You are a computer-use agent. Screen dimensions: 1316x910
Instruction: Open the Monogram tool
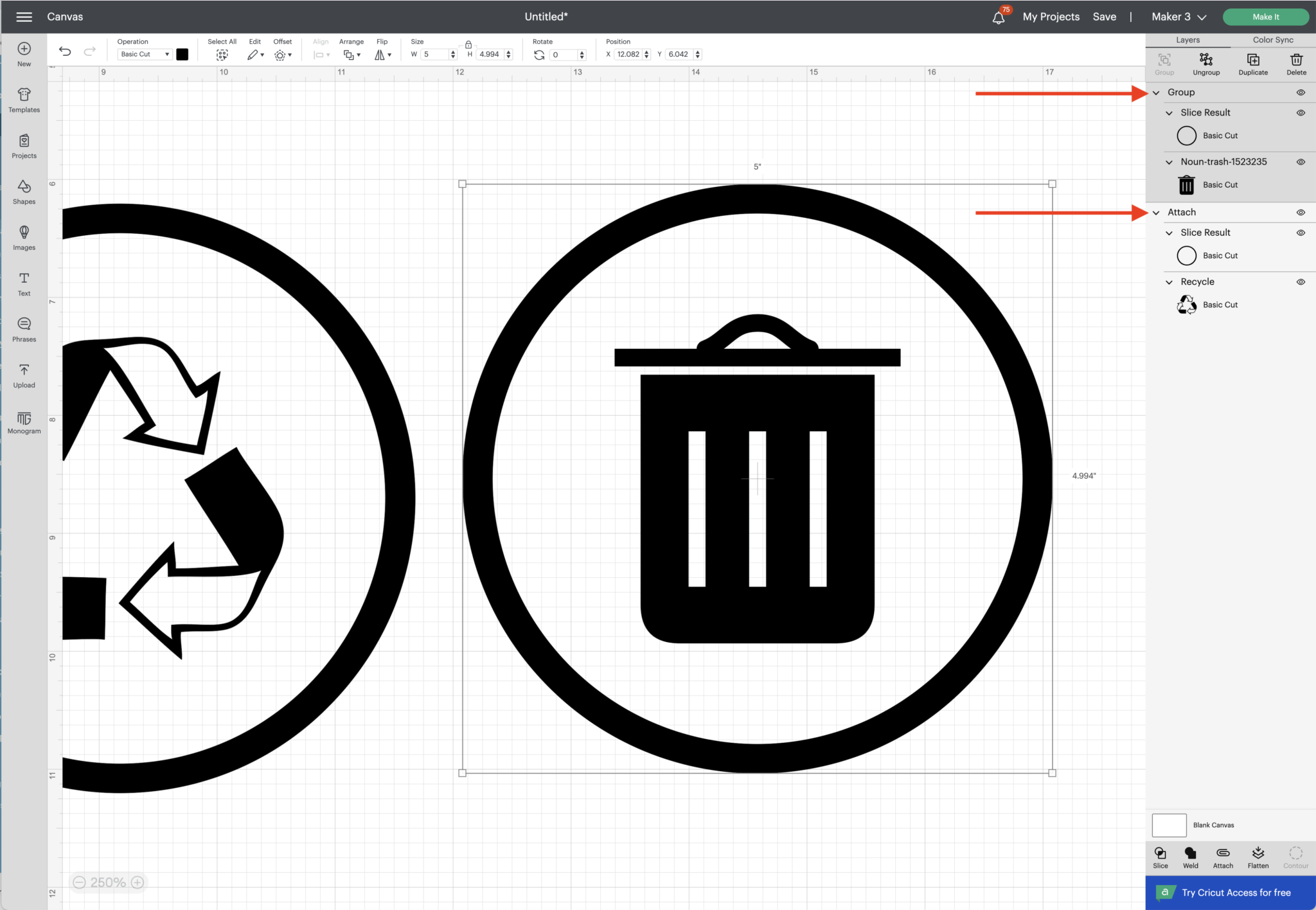(x=24, y=422)
